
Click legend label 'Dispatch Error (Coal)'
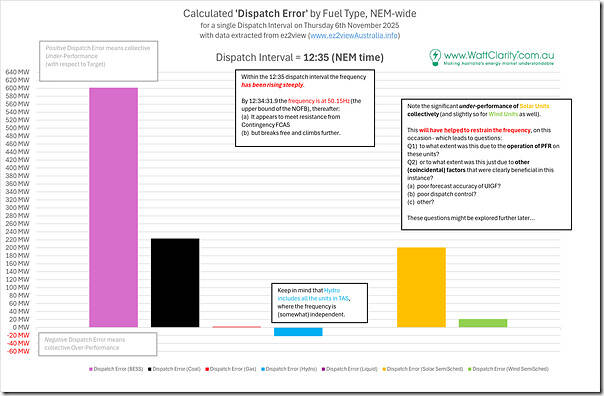(x=177, y=369)
